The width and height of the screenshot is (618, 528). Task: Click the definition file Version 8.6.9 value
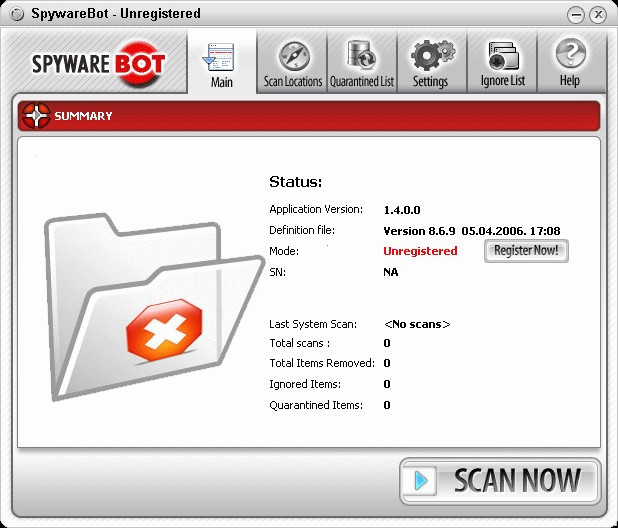click(472, 231)
